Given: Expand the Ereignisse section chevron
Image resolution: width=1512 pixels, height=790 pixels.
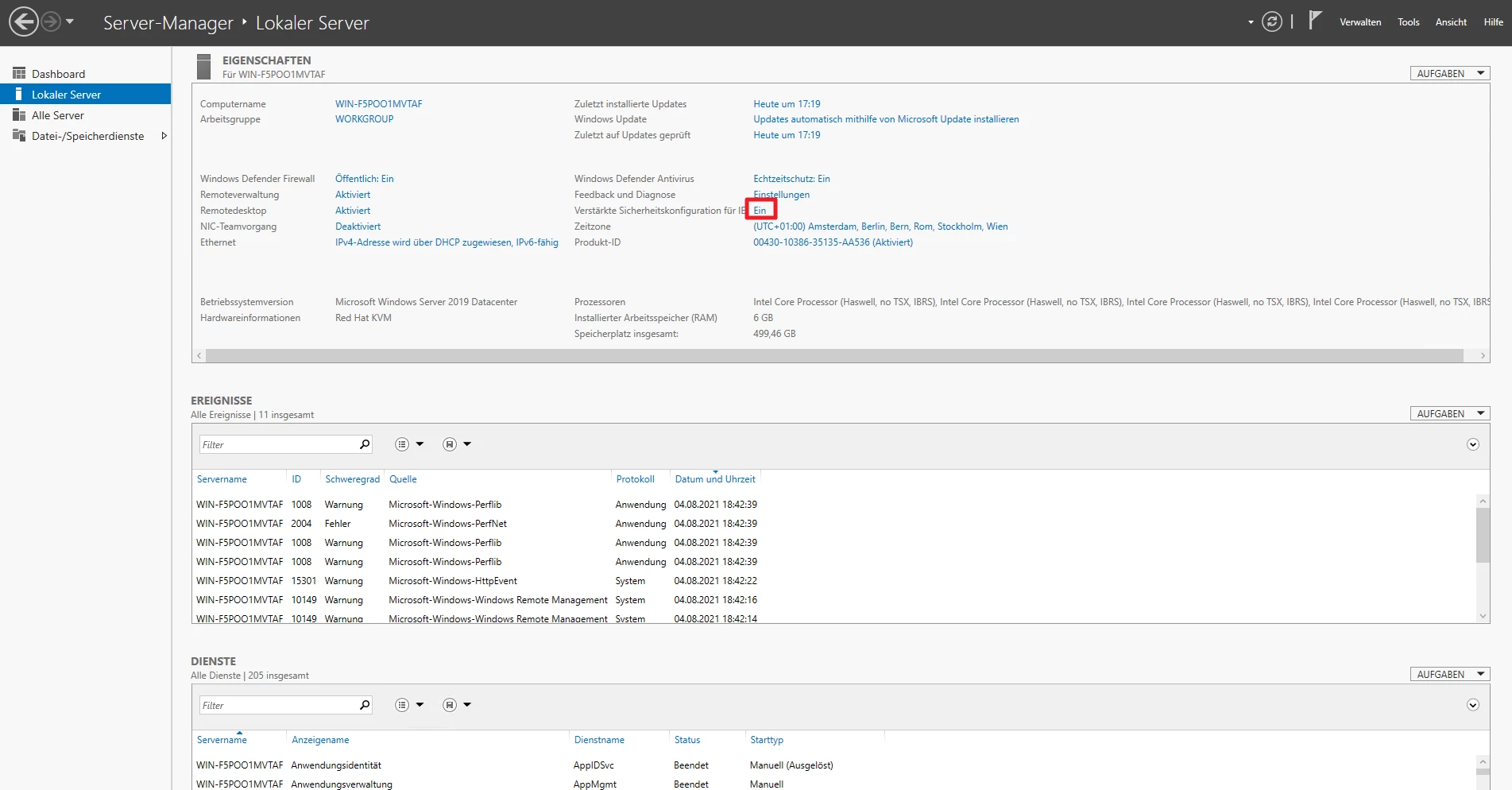Looking at the screenshot, I should [x=1472, y=444].
